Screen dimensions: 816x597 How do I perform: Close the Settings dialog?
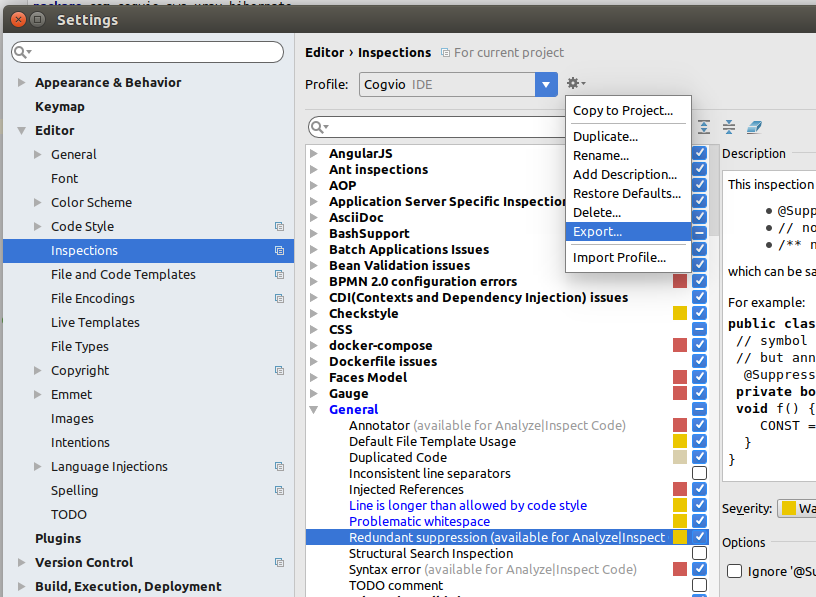(18, 20)
